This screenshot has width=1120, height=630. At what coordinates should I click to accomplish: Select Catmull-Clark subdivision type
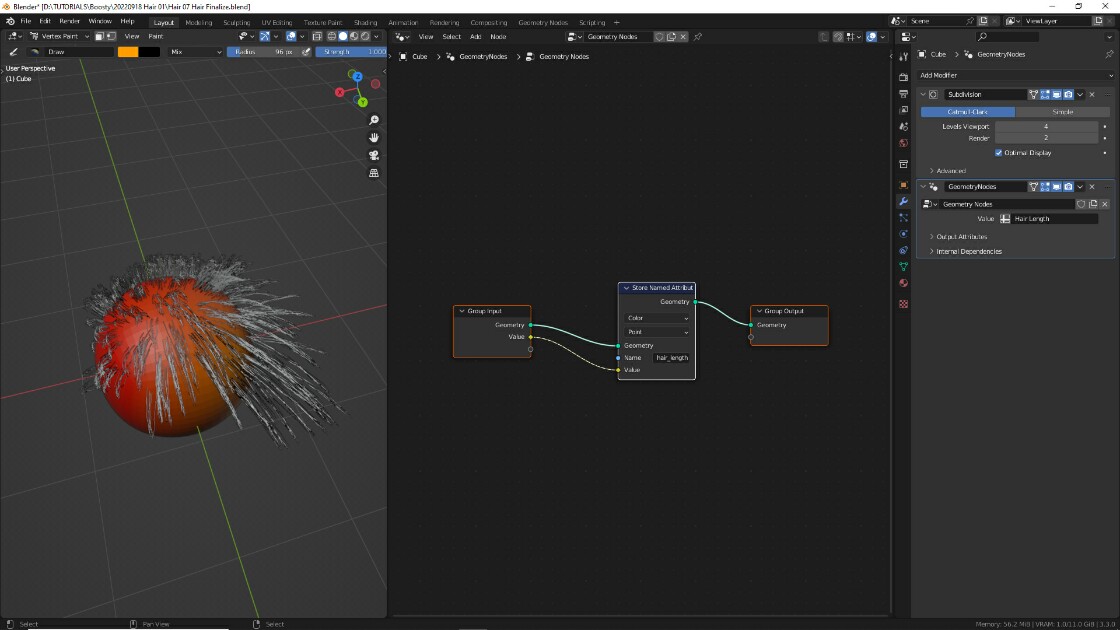(968, 112)
